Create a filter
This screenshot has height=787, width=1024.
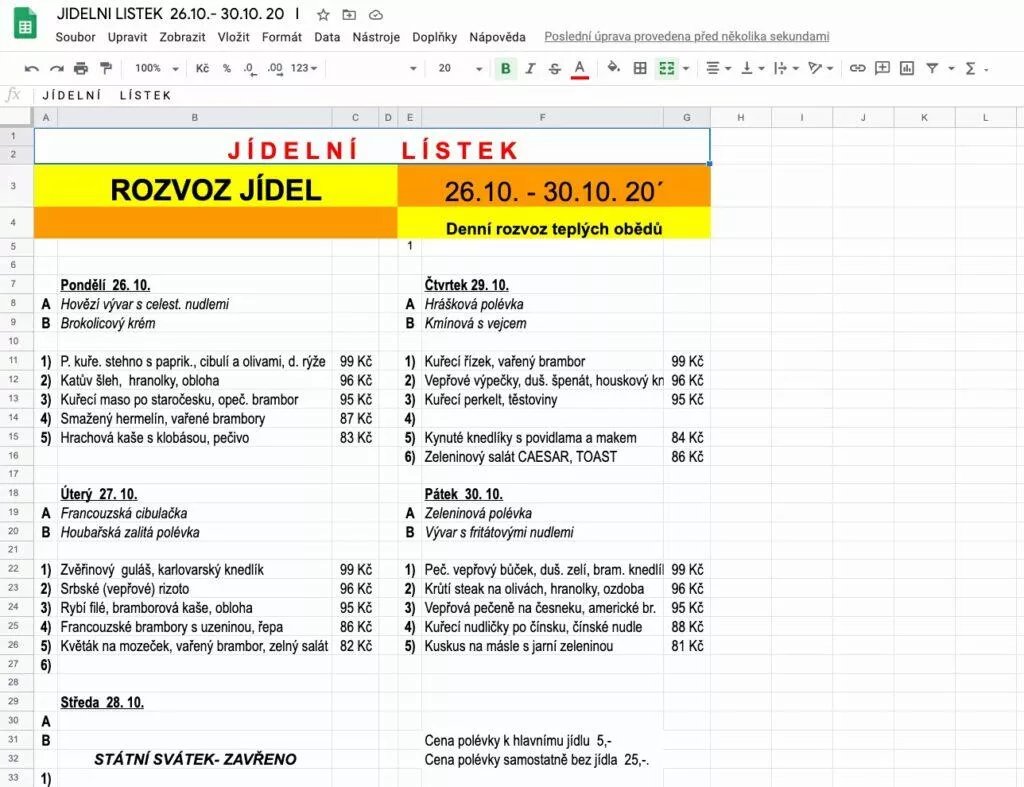coord(932,68)
